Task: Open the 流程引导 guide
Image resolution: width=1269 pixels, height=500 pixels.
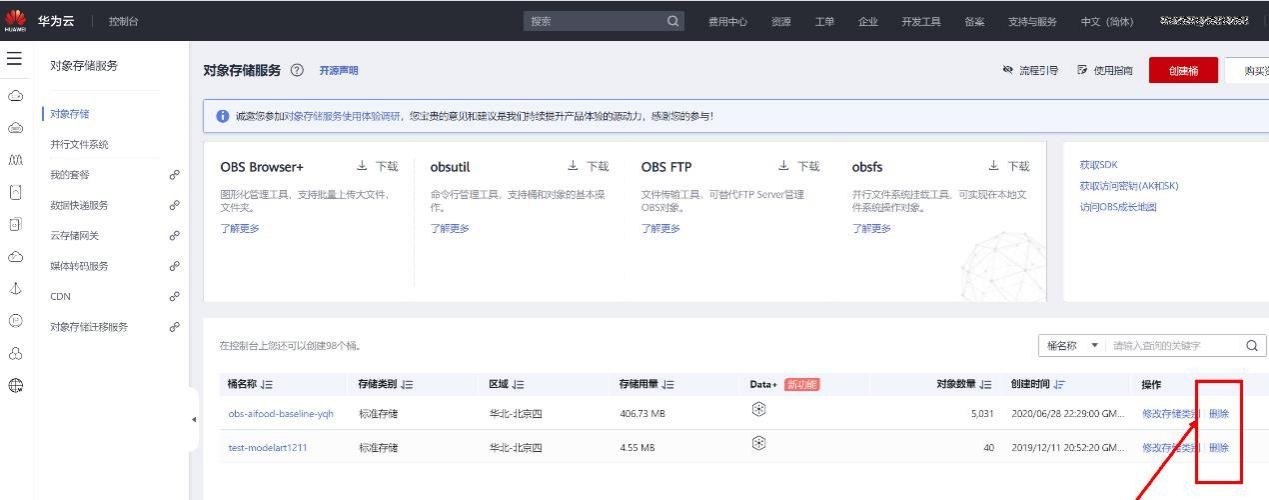Action: click(x=1030, y=70)
